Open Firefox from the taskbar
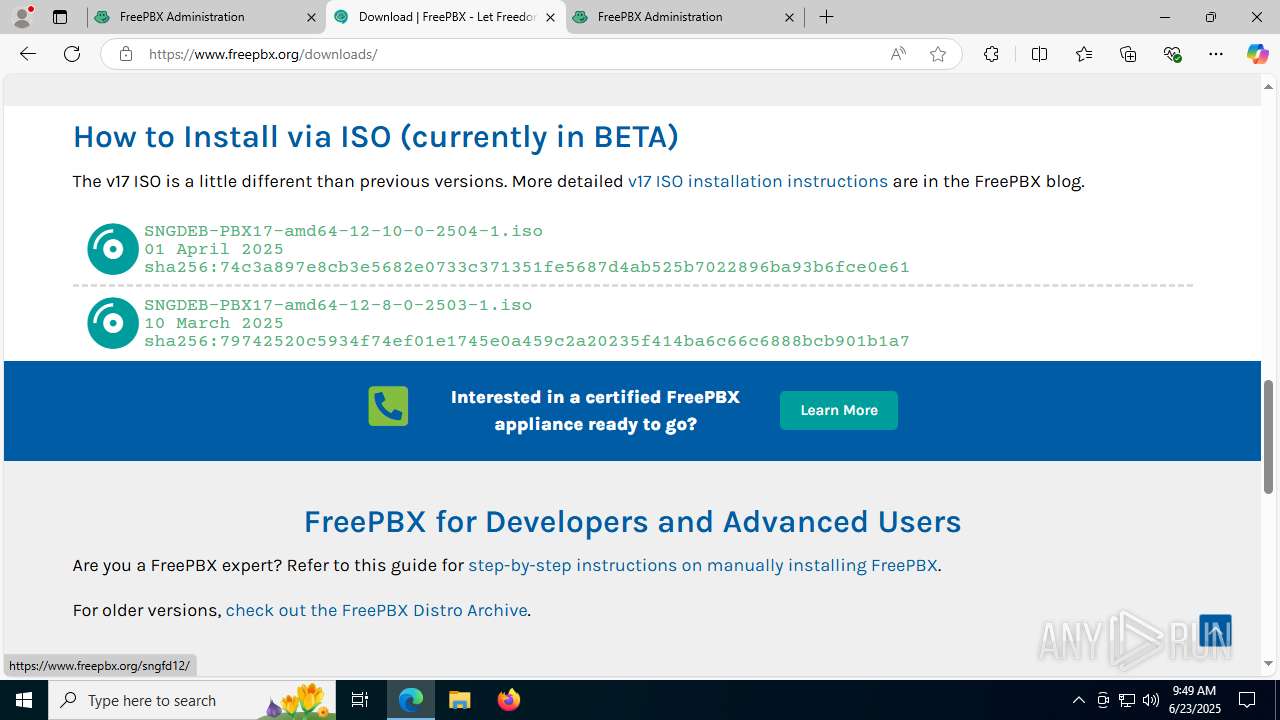Viewport: 1280px width, 720px height. 508,700
